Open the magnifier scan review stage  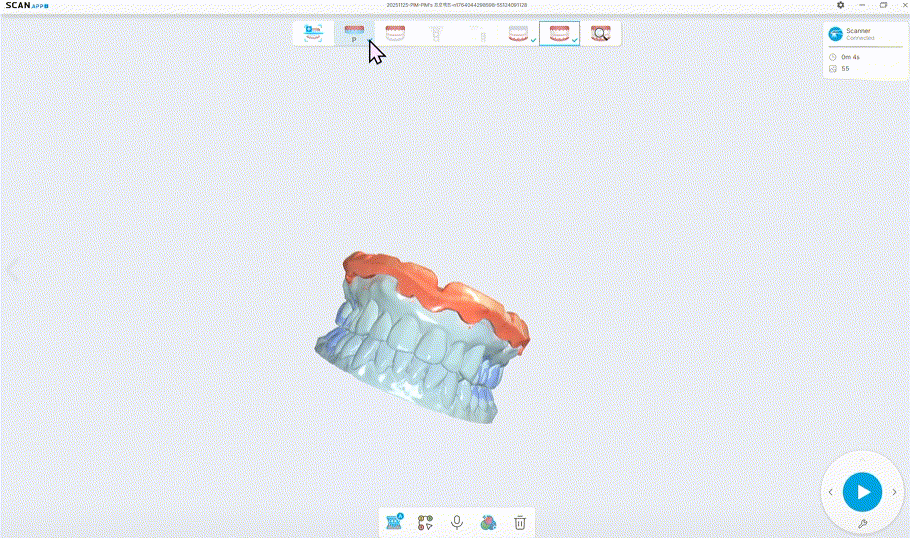600,34
